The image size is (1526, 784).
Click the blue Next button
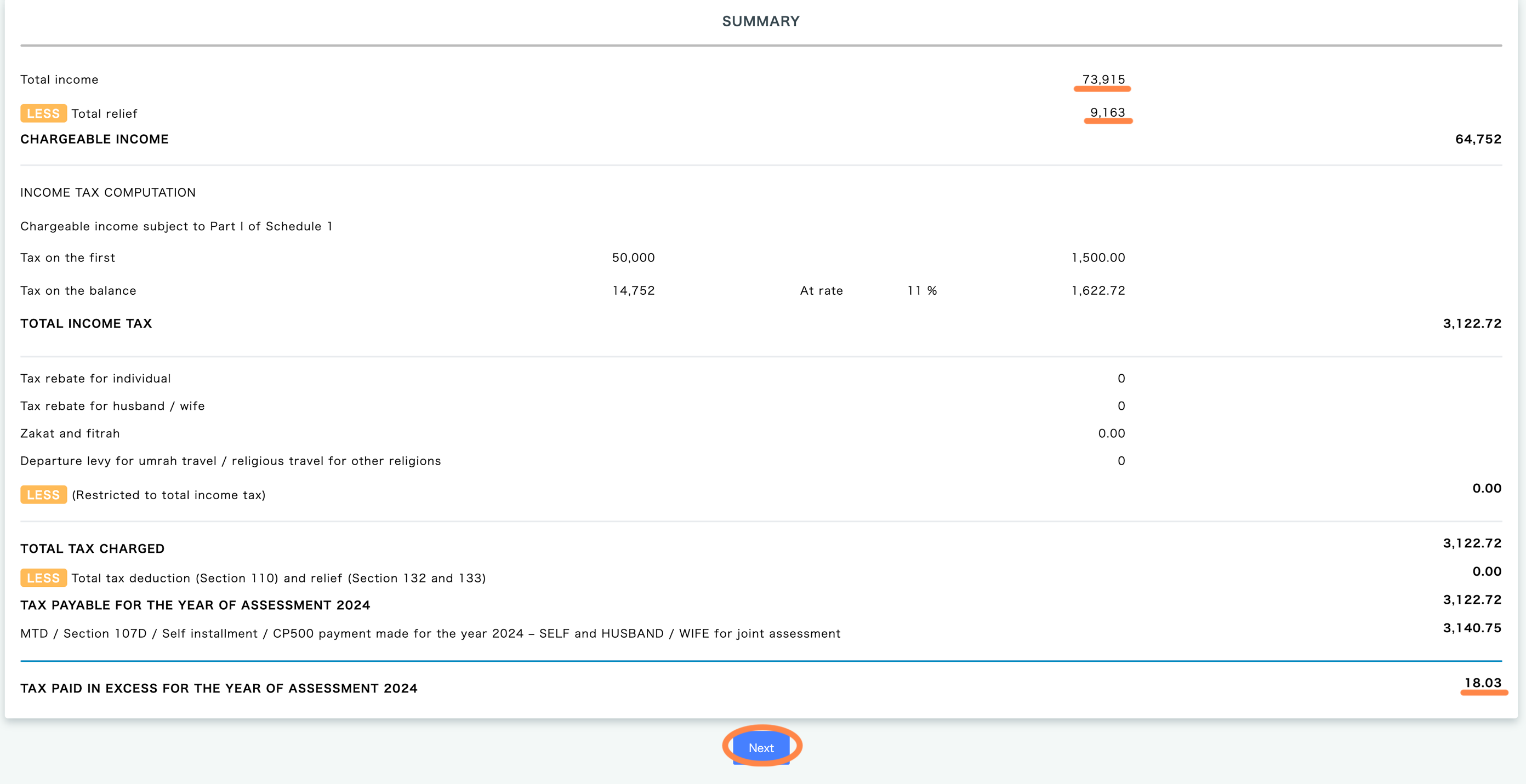pos(761,747)
